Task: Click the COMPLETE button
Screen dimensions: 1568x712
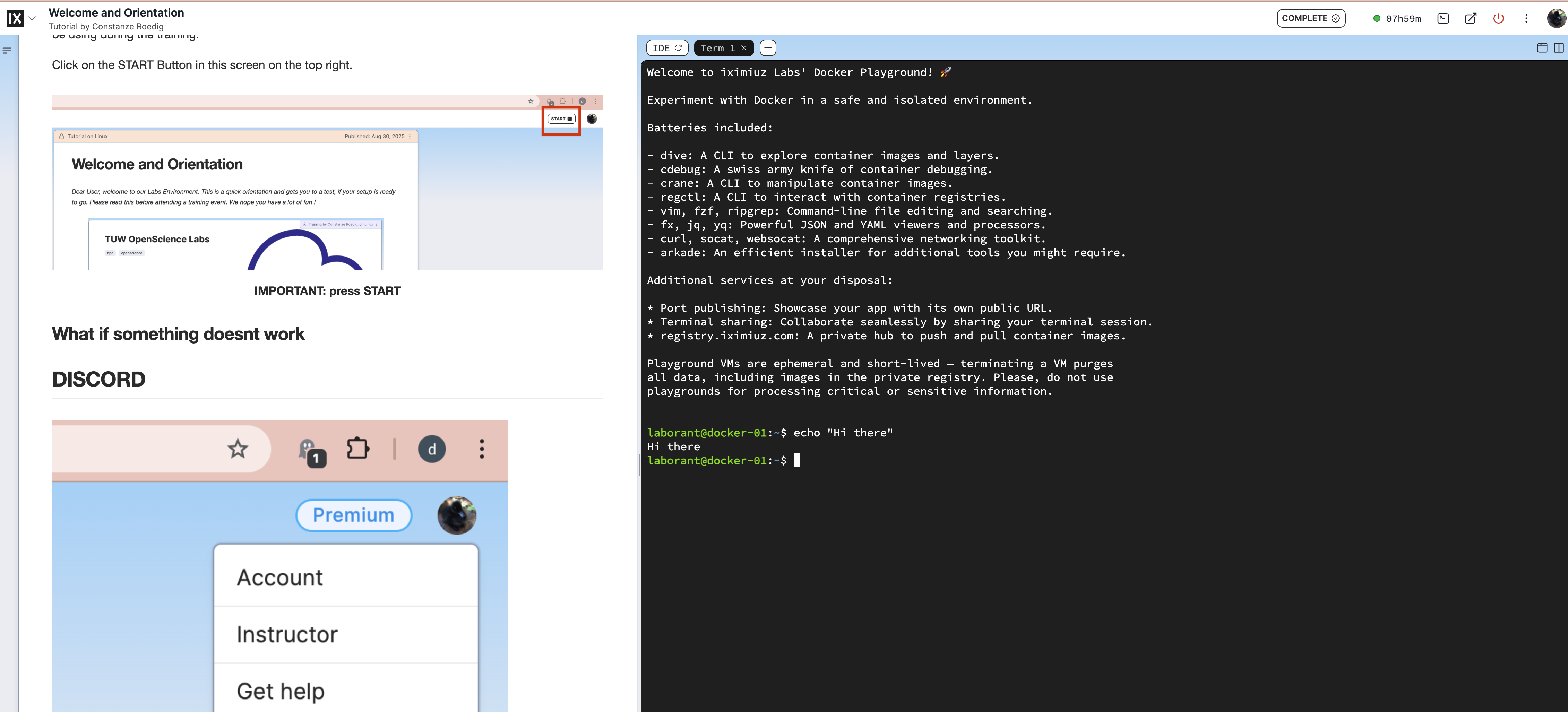Action: [1310, 18]
